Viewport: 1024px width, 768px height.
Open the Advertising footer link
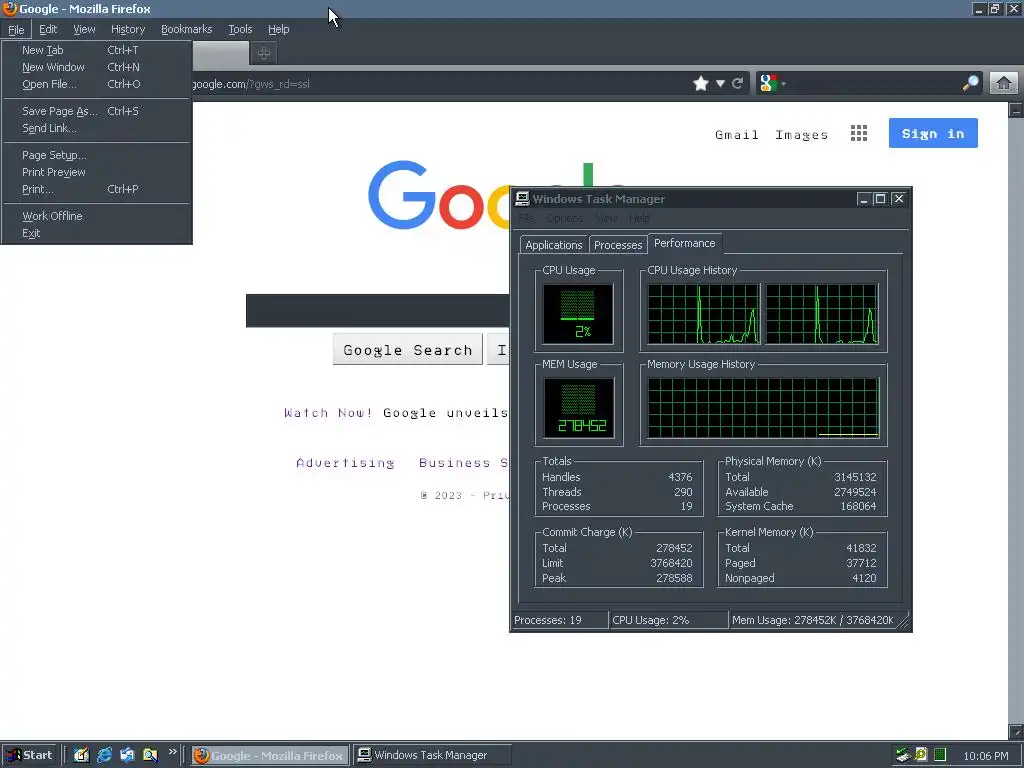tap(345, 463)
